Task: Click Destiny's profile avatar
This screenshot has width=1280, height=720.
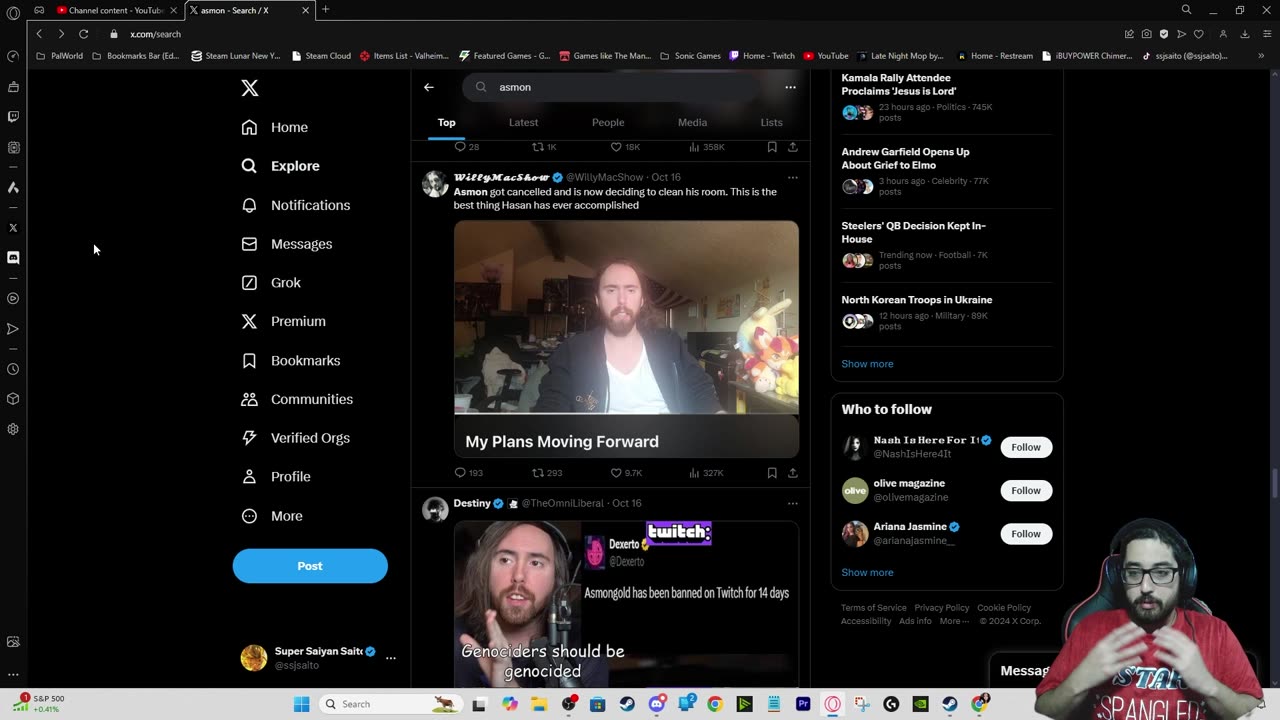Action: (435, 509)
